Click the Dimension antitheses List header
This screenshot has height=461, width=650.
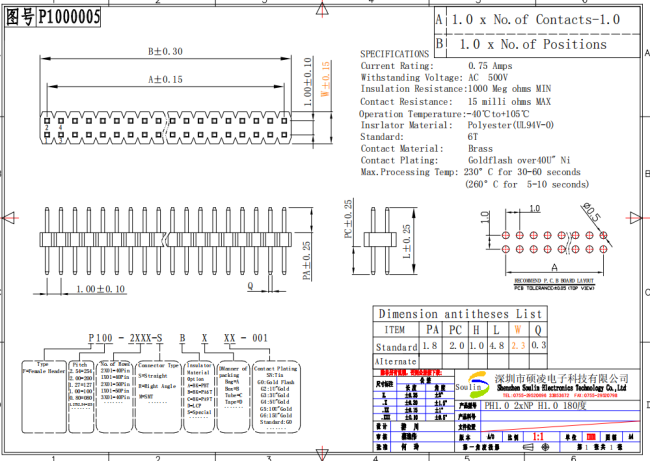tap(459, 313)
